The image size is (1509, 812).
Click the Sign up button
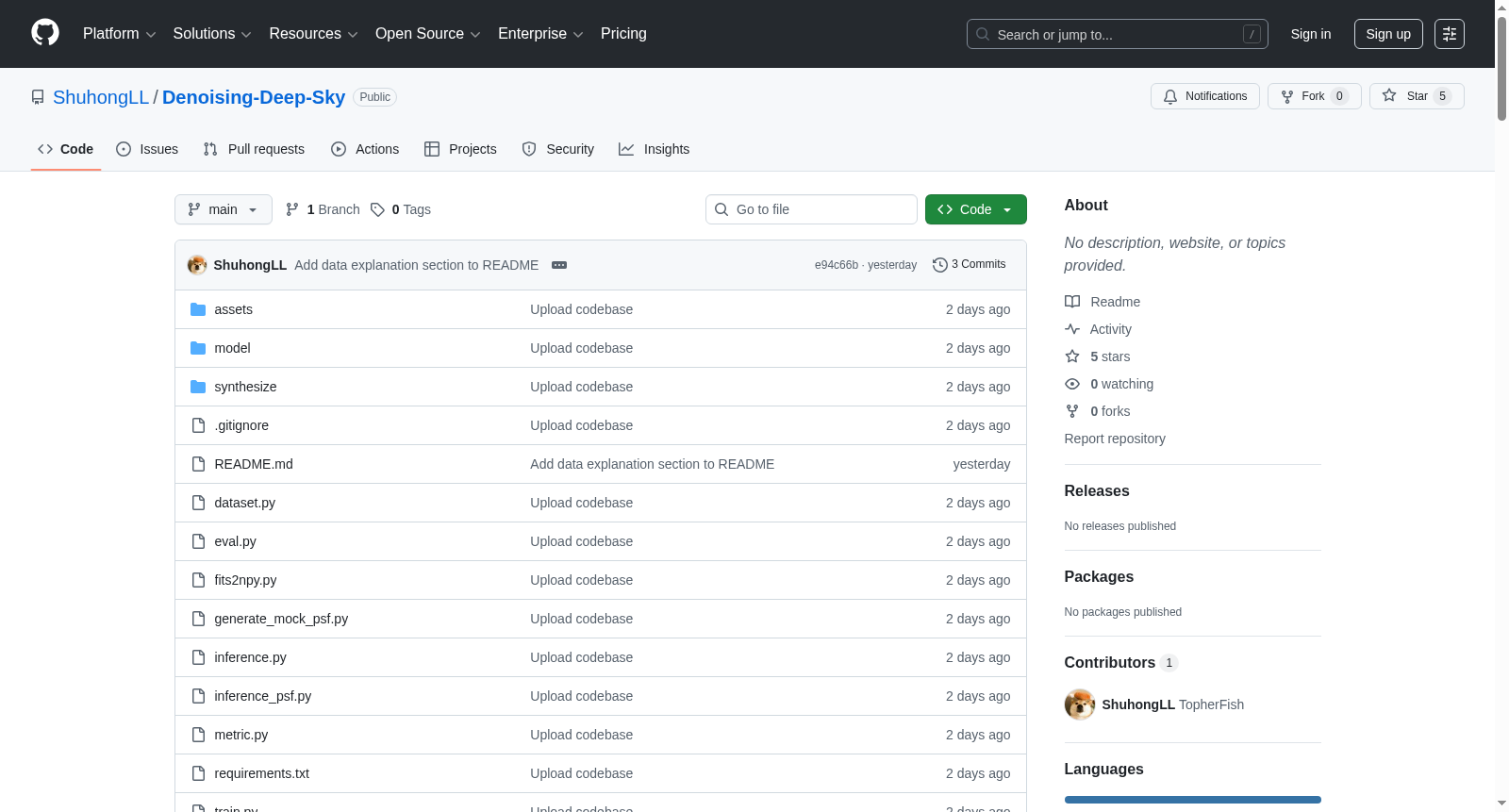click(x=1388, y=34)
